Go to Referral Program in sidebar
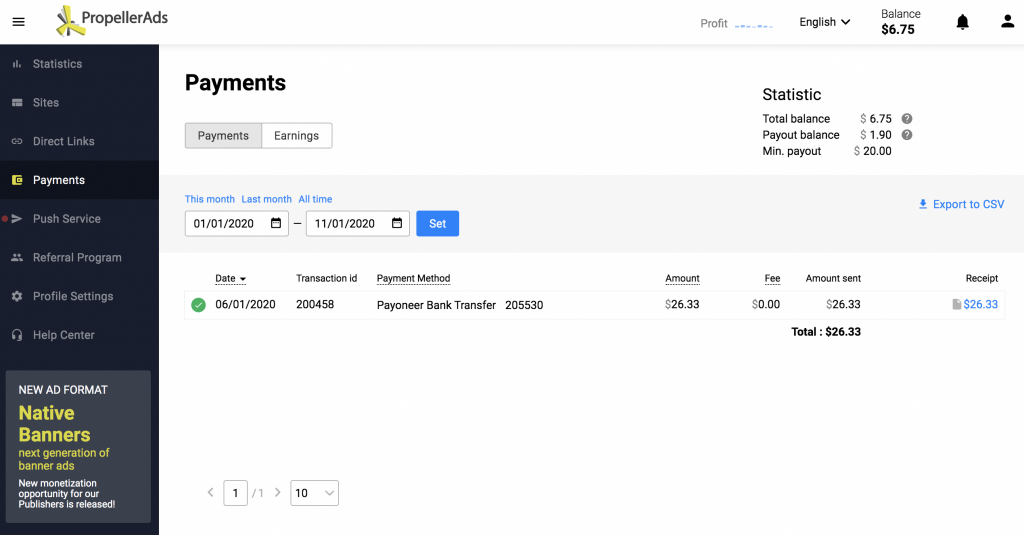The image size is (1024, 535). point(77,258)
